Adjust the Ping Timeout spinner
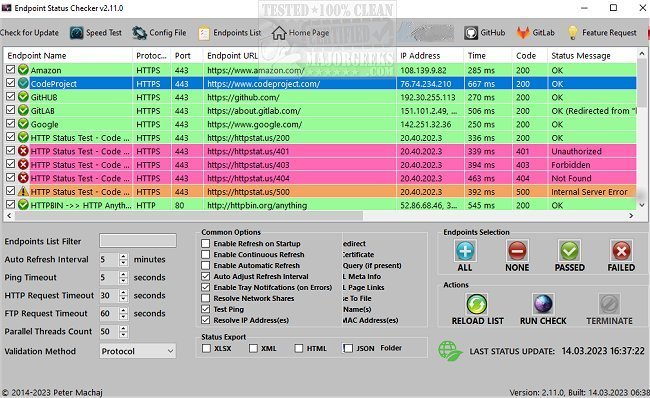Viewport: 650px width, 398px height. tap(123, 277)
